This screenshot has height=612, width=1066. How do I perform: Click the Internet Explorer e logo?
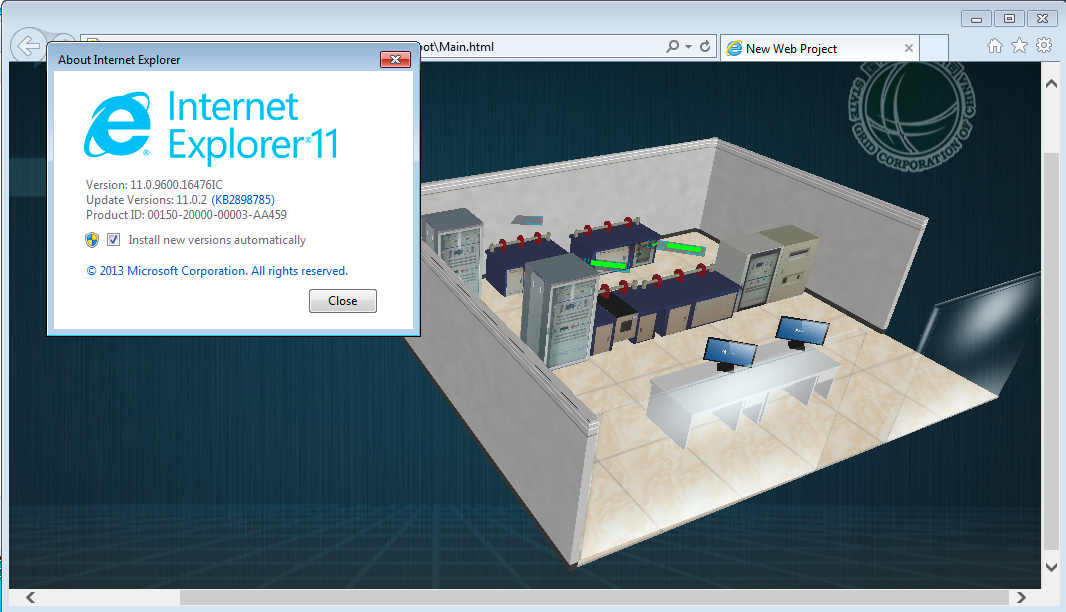(117, 124)
